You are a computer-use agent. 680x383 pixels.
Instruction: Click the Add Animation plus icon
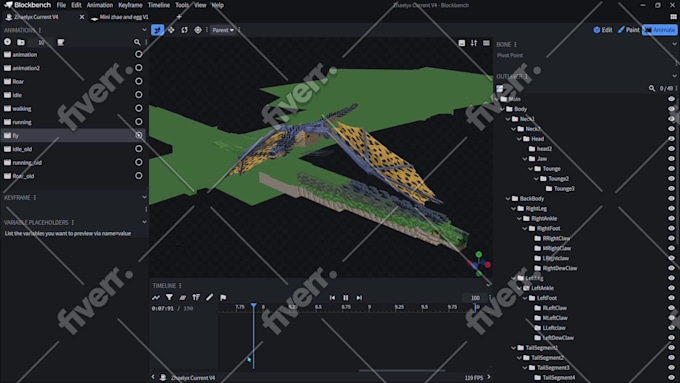click(7, 42)
